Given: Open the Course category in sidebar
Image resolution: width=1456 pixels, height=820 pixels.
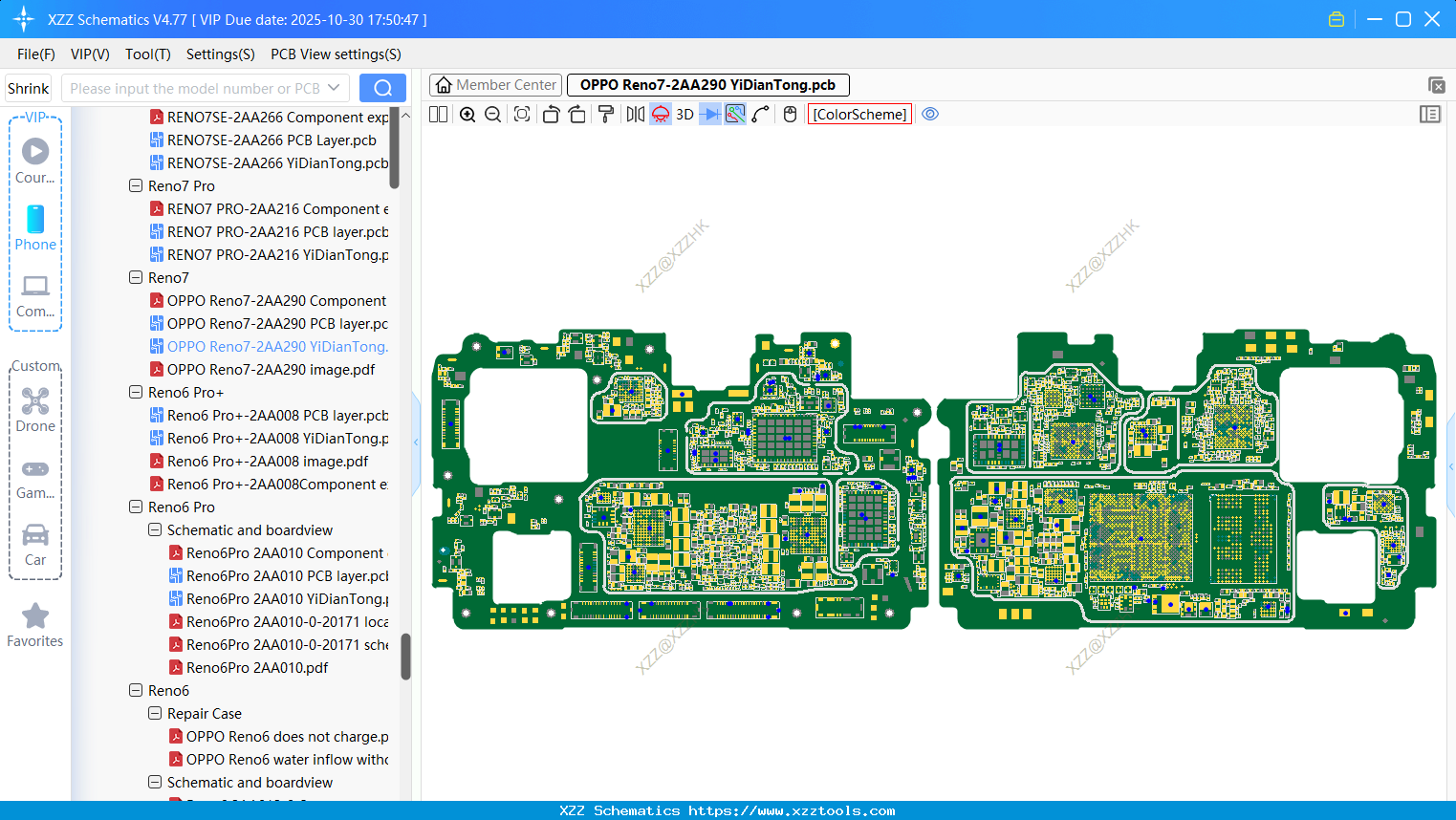Looking at the screenshot, I should click(35, 161).
